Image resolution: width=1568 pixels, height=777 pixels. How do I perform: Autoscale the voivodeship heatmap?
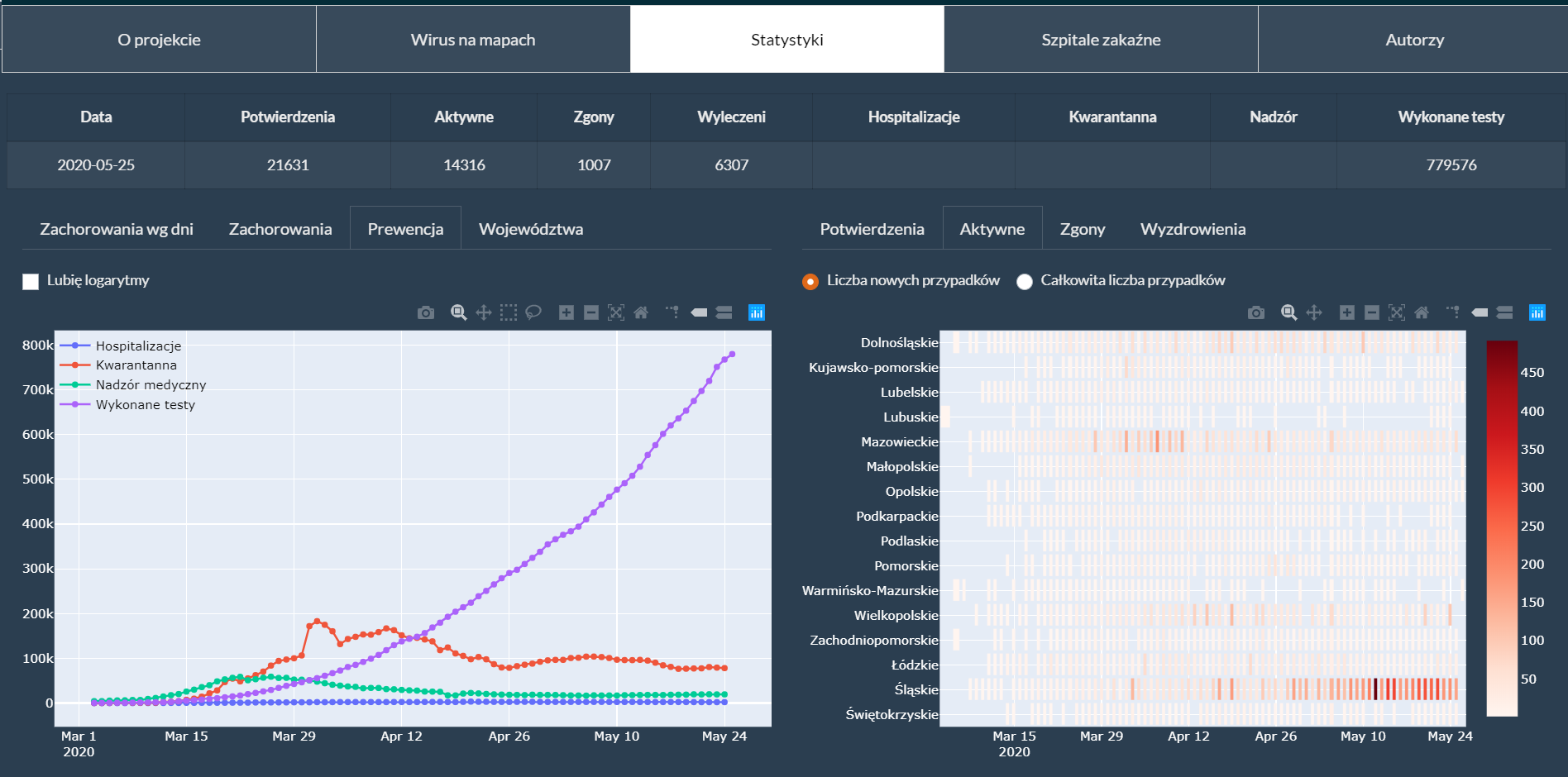pyautogui.click(x=1397, y=312)
